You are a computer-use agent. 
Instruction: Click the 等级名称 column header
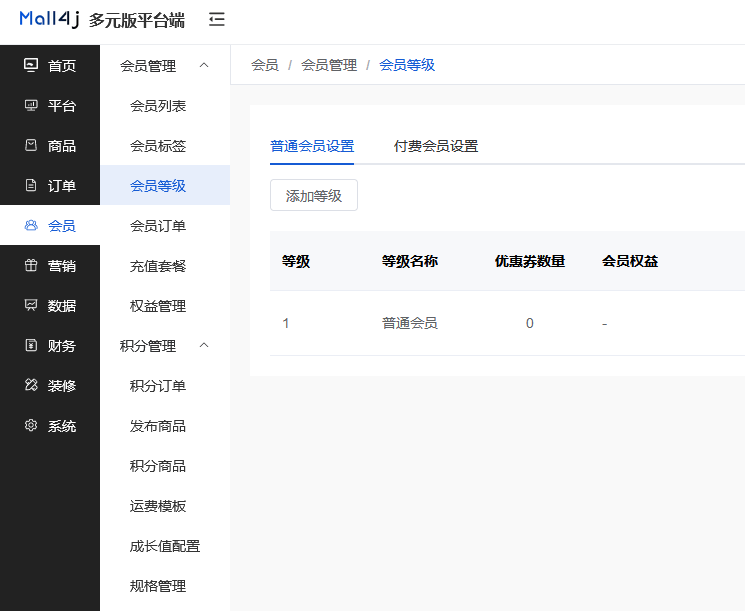tap(410, 261)
